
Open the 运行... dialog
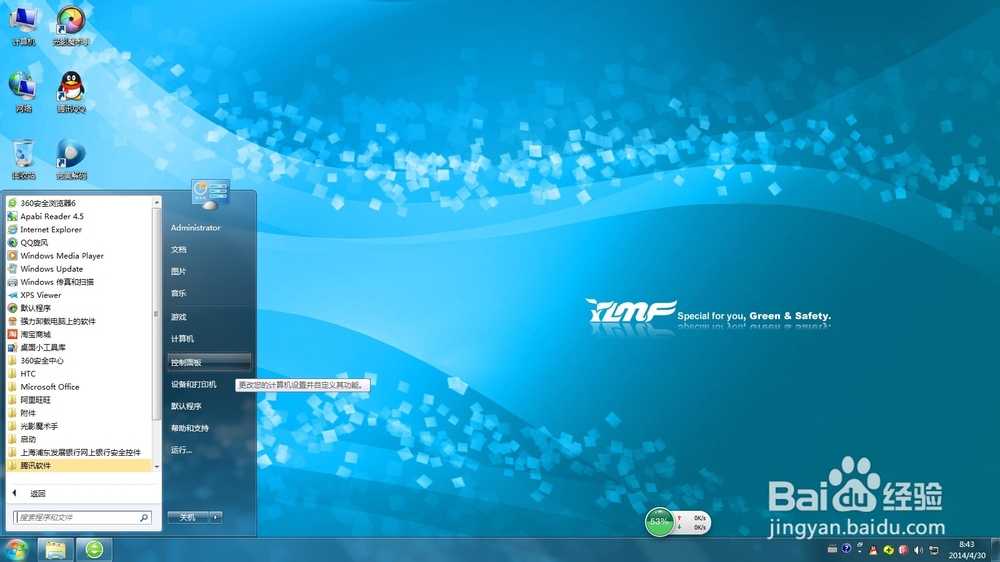coord(209,450)
